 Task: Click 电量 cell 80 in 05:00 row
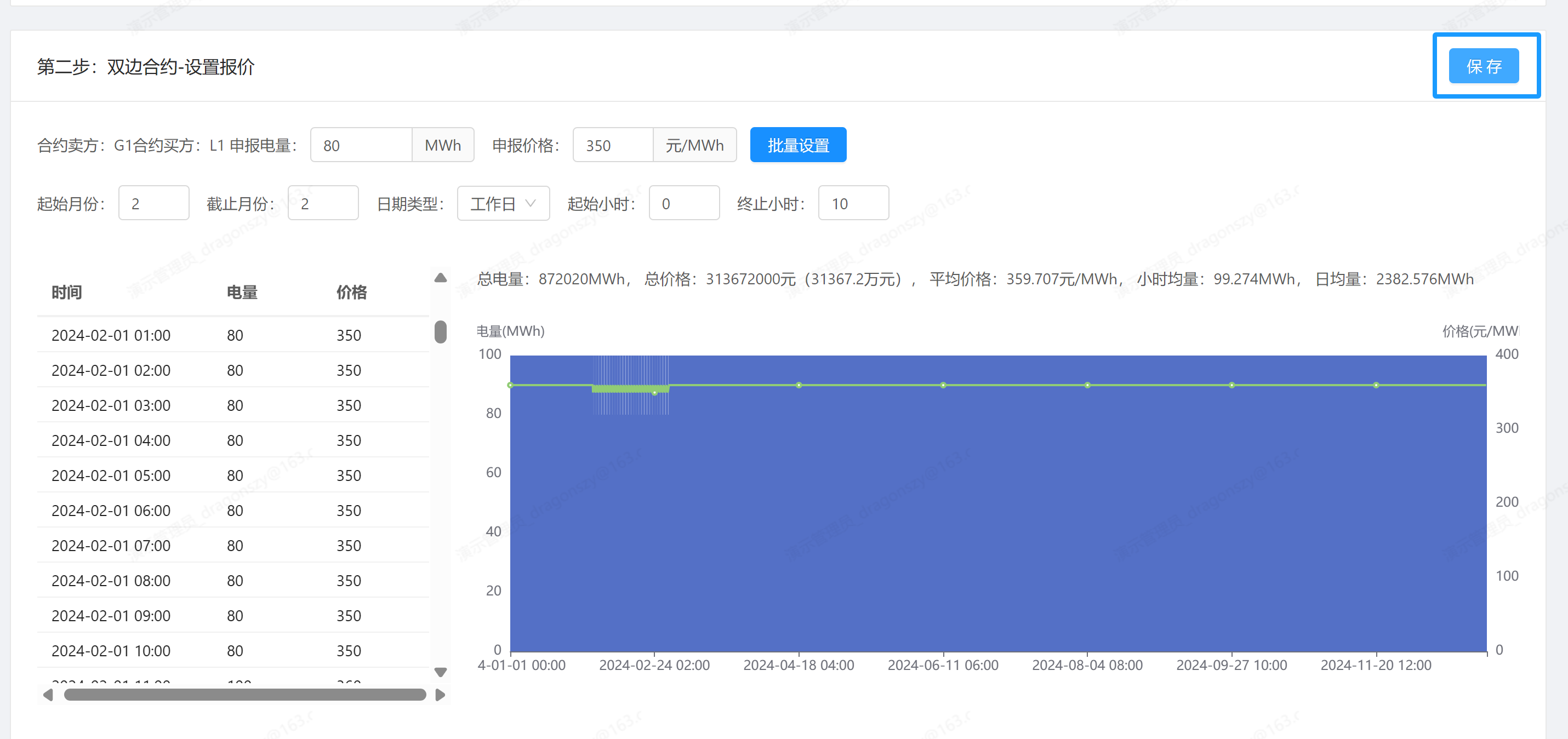pos(235,476)
